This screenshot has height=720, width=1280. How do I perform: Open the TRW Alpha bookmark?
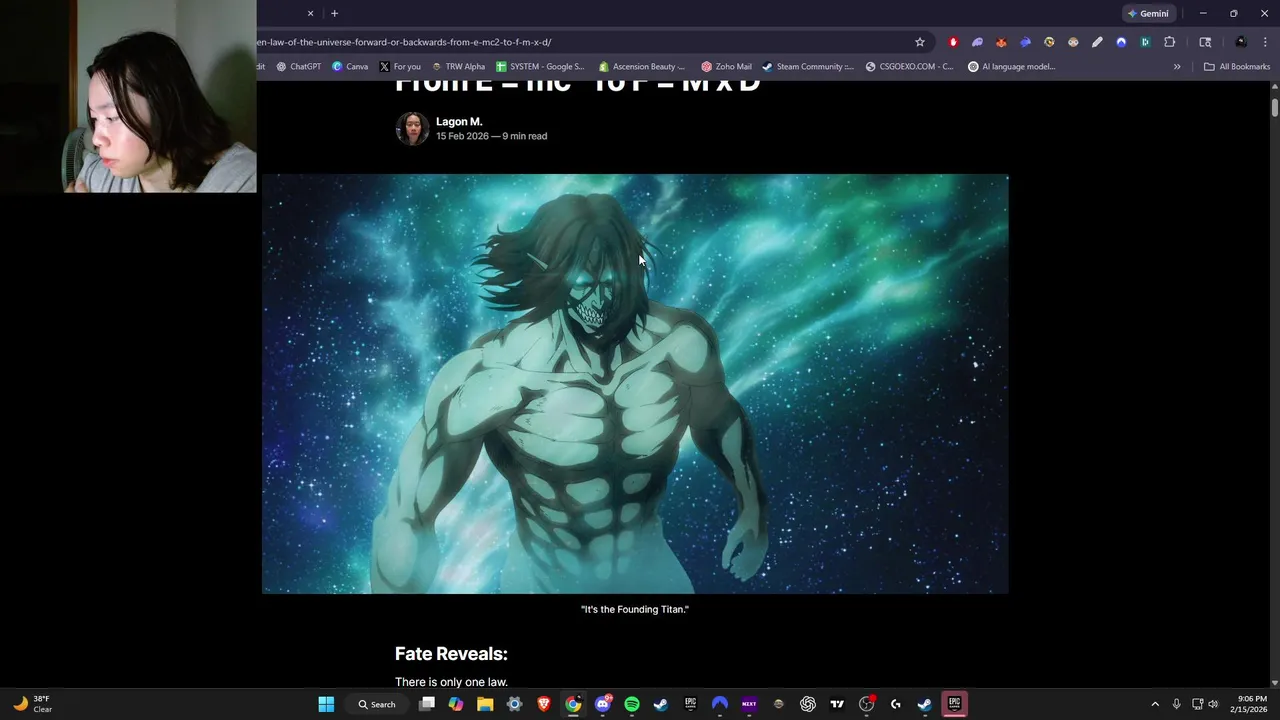pos(458,67)
